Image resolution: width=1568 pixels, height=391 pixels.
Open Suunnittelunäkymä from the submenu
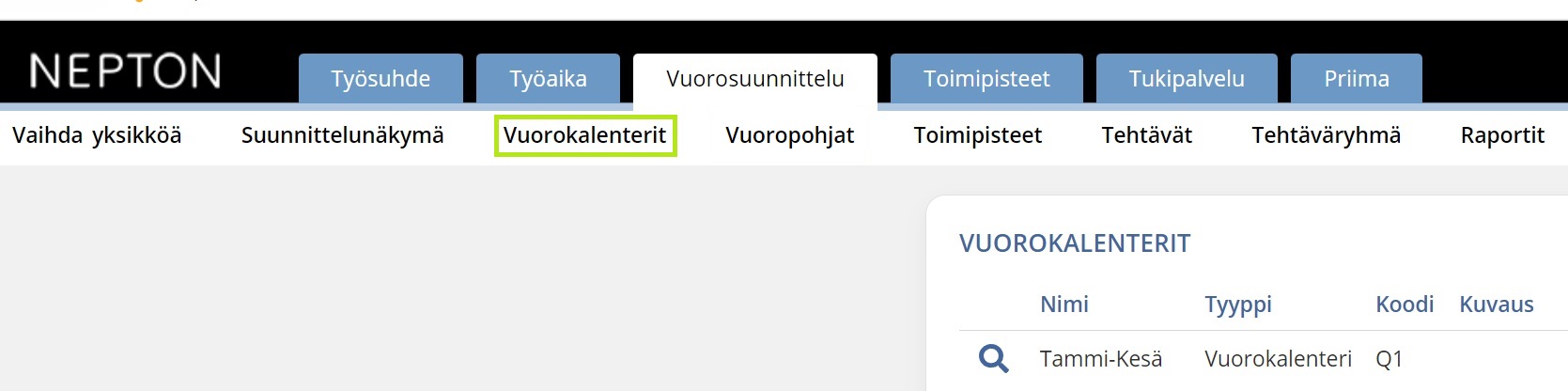pyautogui.click(x=342, y=135)
